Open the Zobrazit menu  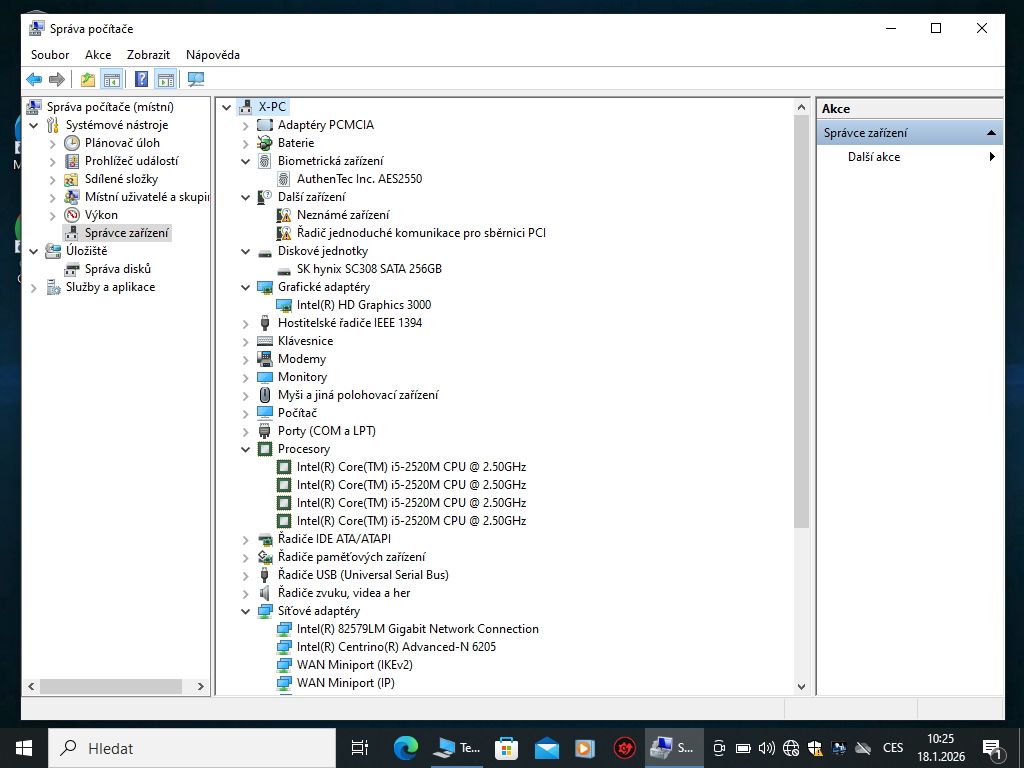pyautogui.click(x=148, y=55)
